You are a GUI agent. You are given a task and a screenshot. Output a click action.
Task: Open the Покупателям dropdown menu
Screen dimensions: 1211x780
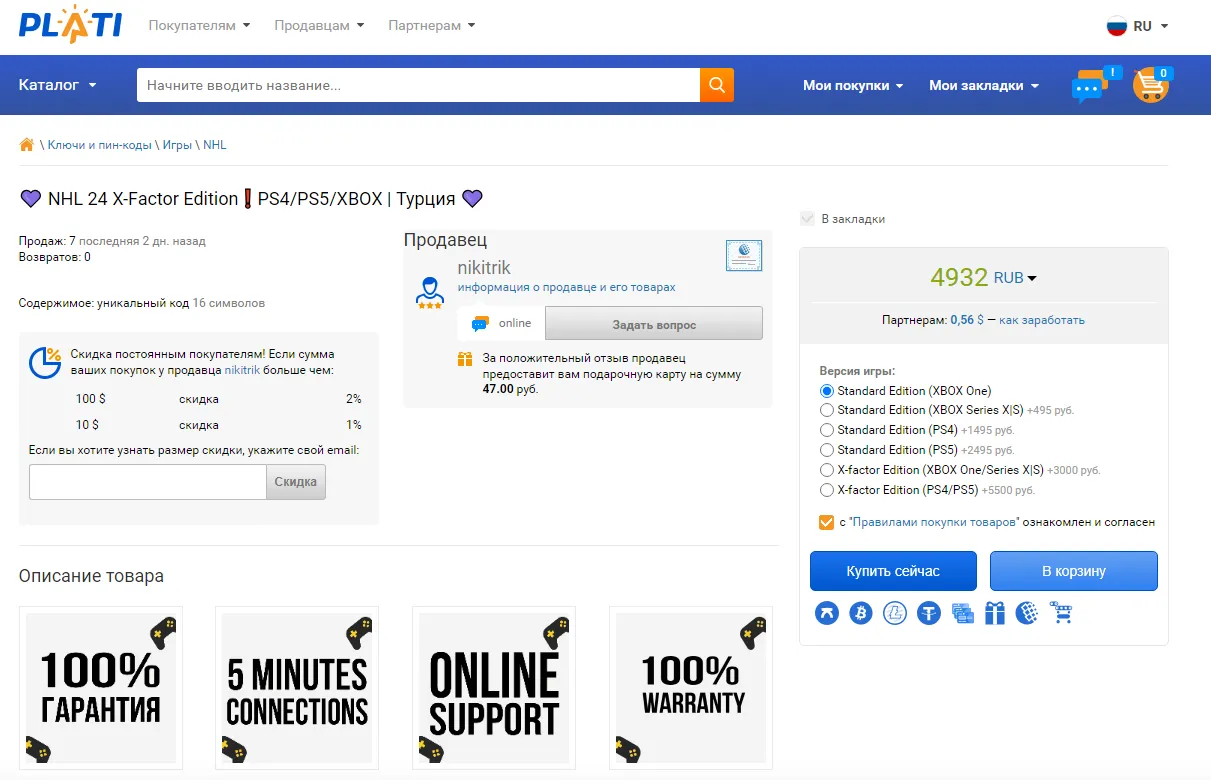click(x=199, y=25)
